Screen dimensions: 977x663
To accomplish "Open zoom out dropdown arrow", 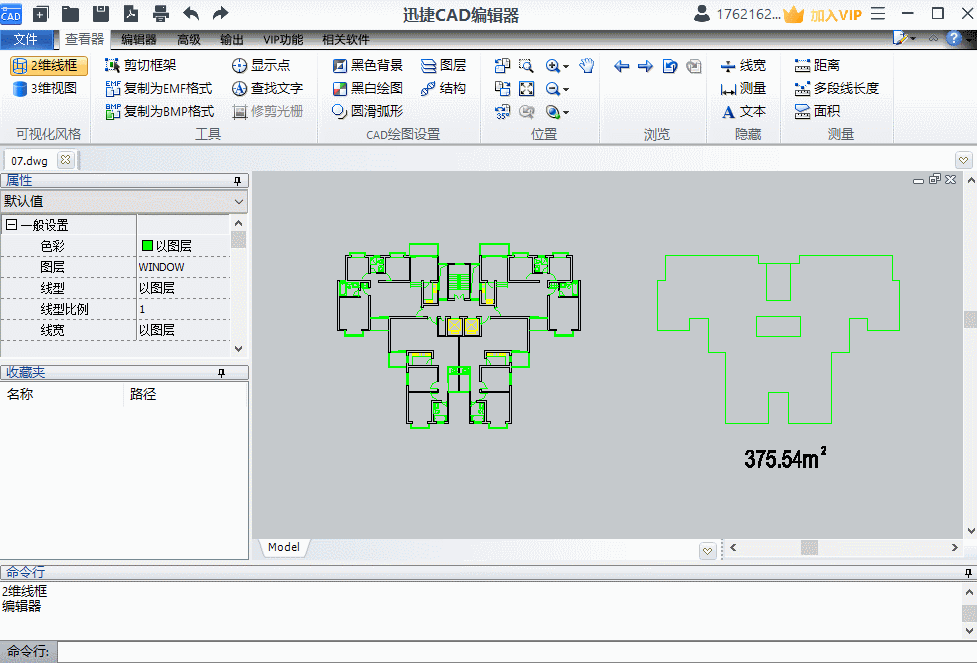I will [566, 90].
